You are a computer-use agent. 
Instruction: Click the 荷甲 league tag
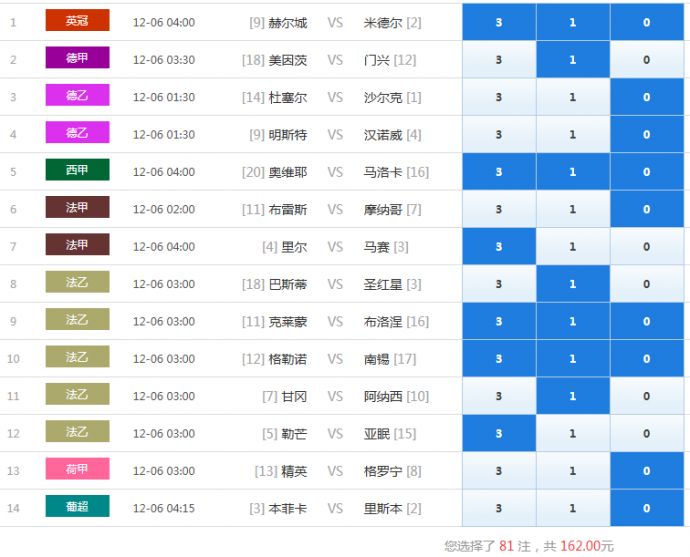[x=77, y=469]
